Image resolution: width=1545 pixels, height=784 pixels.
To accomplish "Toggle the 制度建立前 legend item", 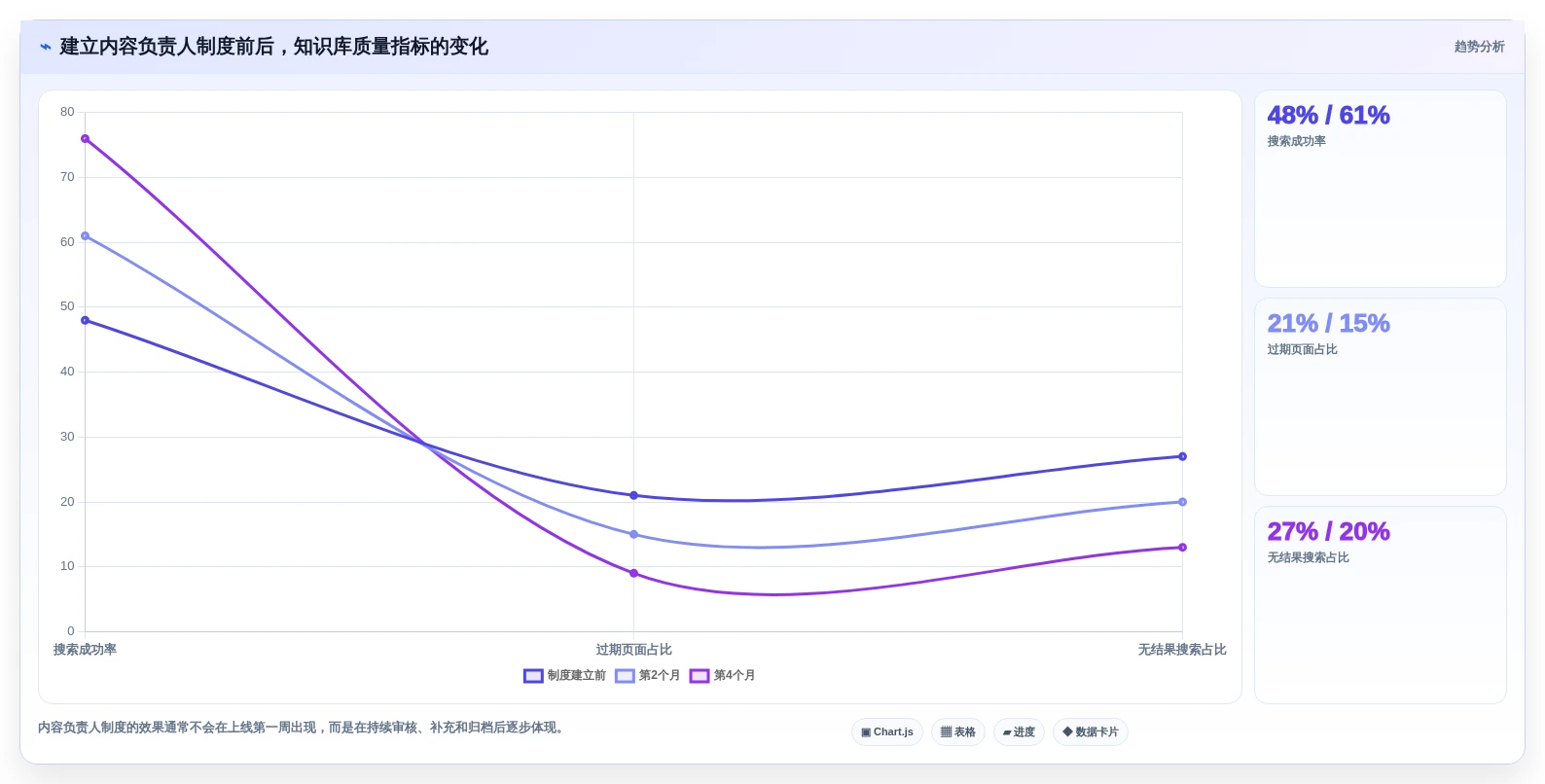I will coord(564,675).
